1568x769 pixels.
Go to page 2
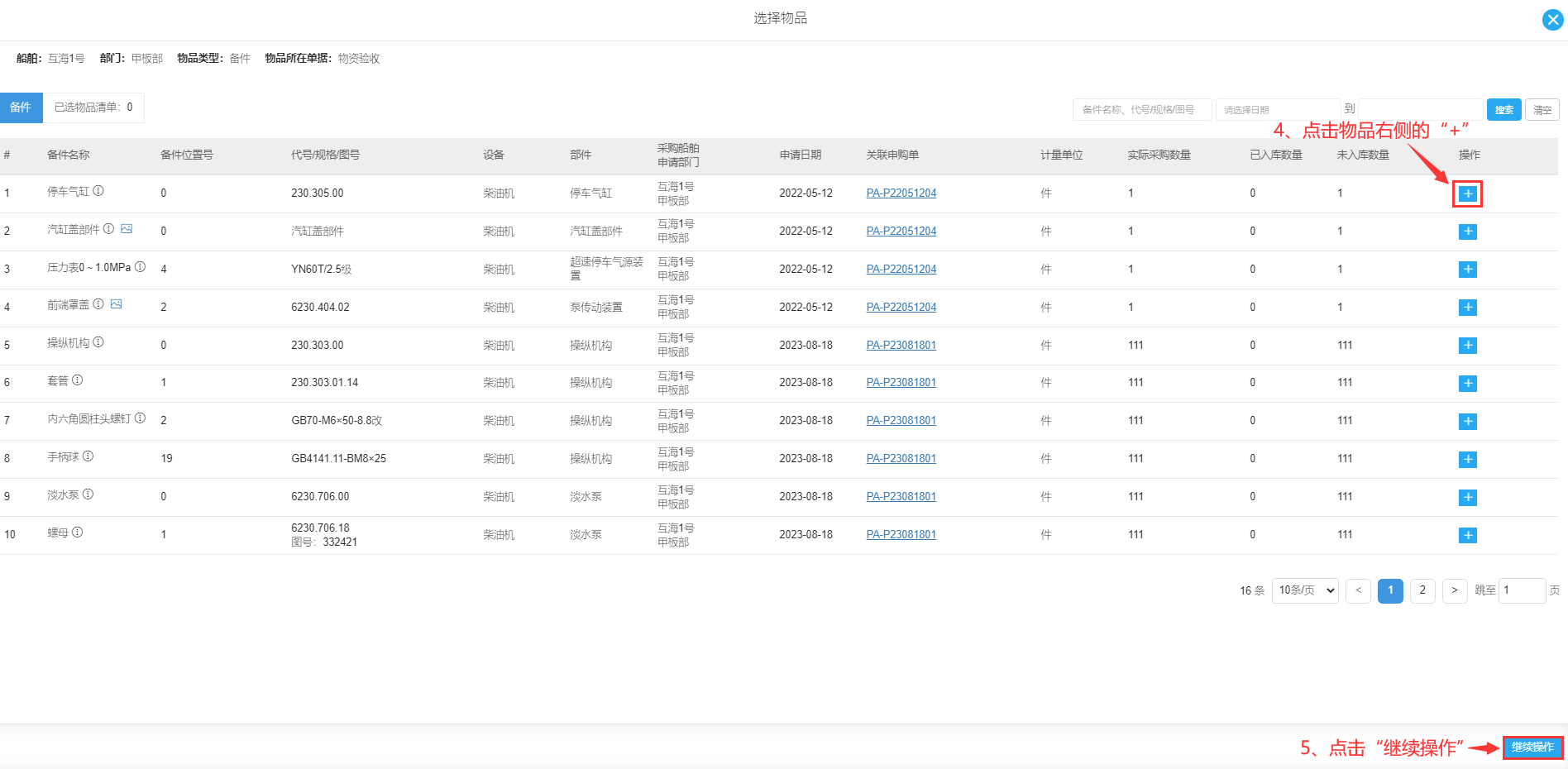(1422, 590)
